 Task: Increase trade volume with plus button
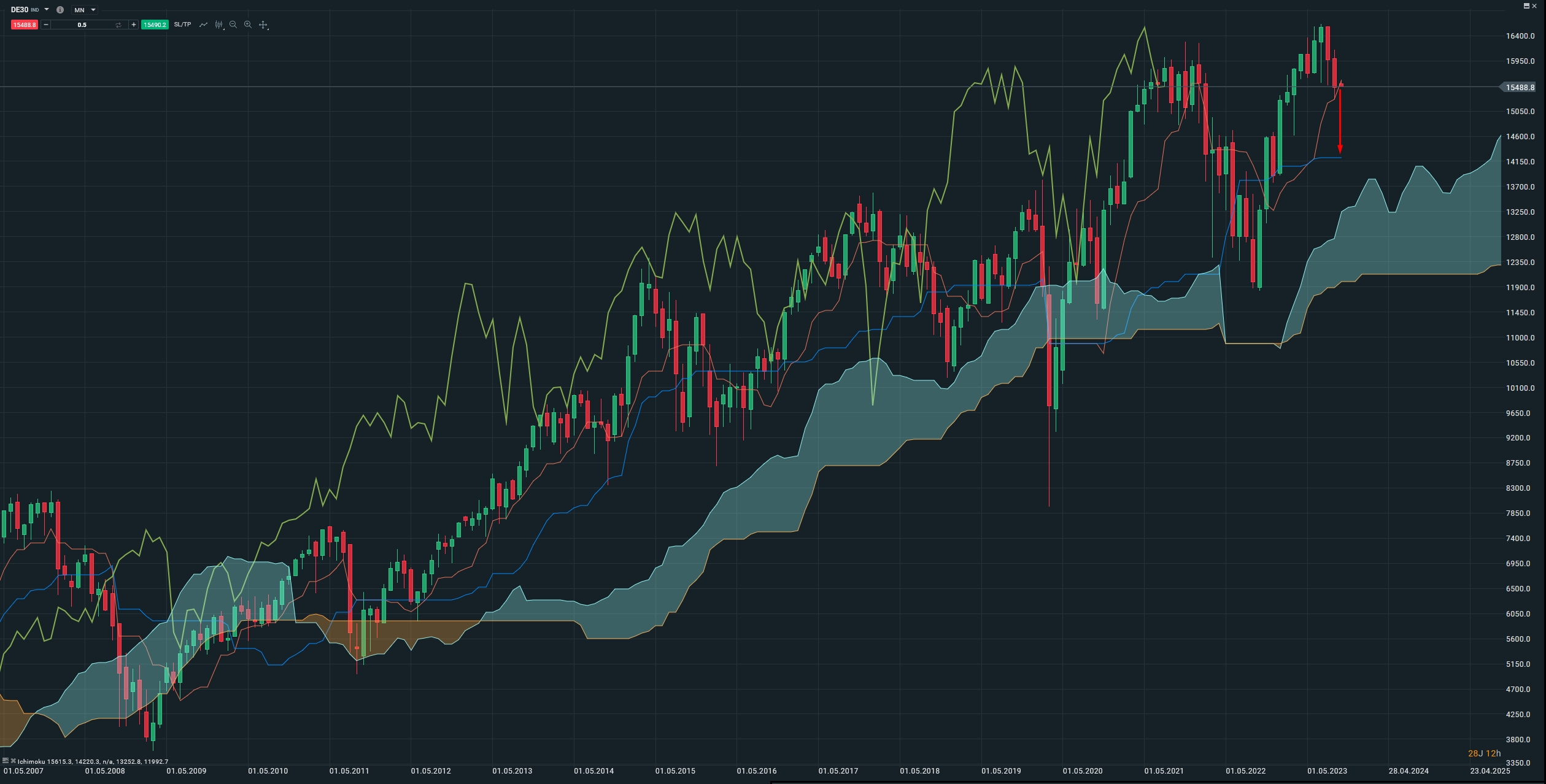tap(133, 25)
